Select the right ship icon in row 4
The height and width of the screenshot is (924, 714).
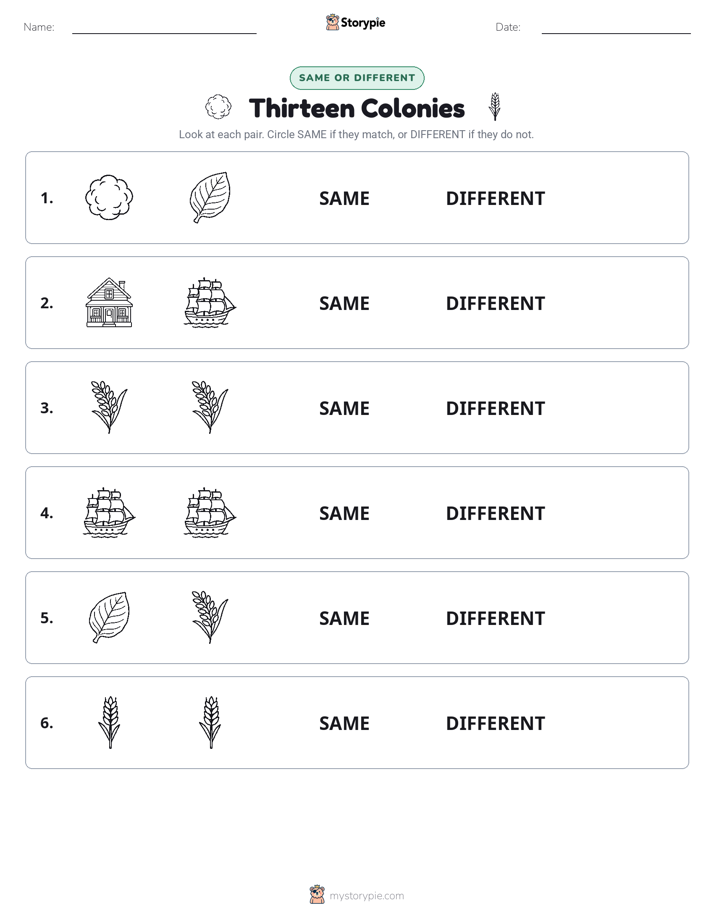click(210, 512)
